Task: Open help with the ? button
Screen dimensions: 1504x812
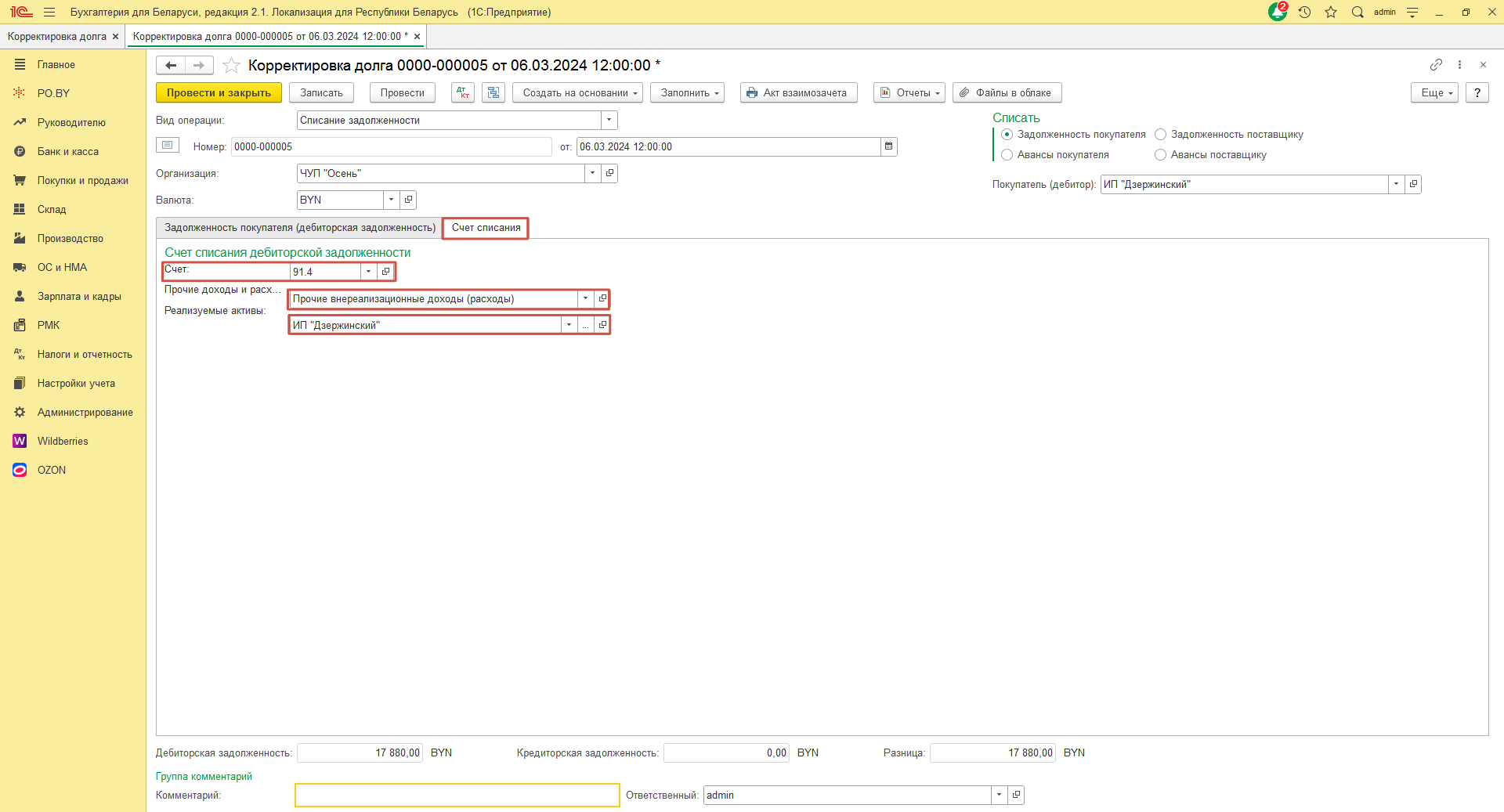Action: point(1477,92)
